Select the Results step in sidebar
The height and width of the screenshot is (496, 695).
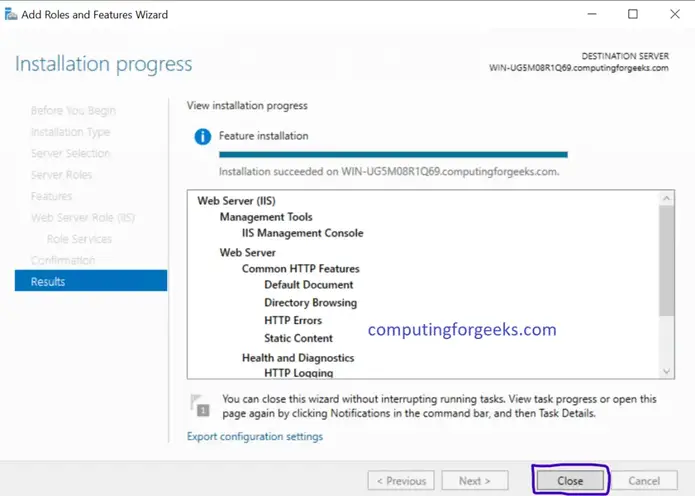tap(91, 281)
